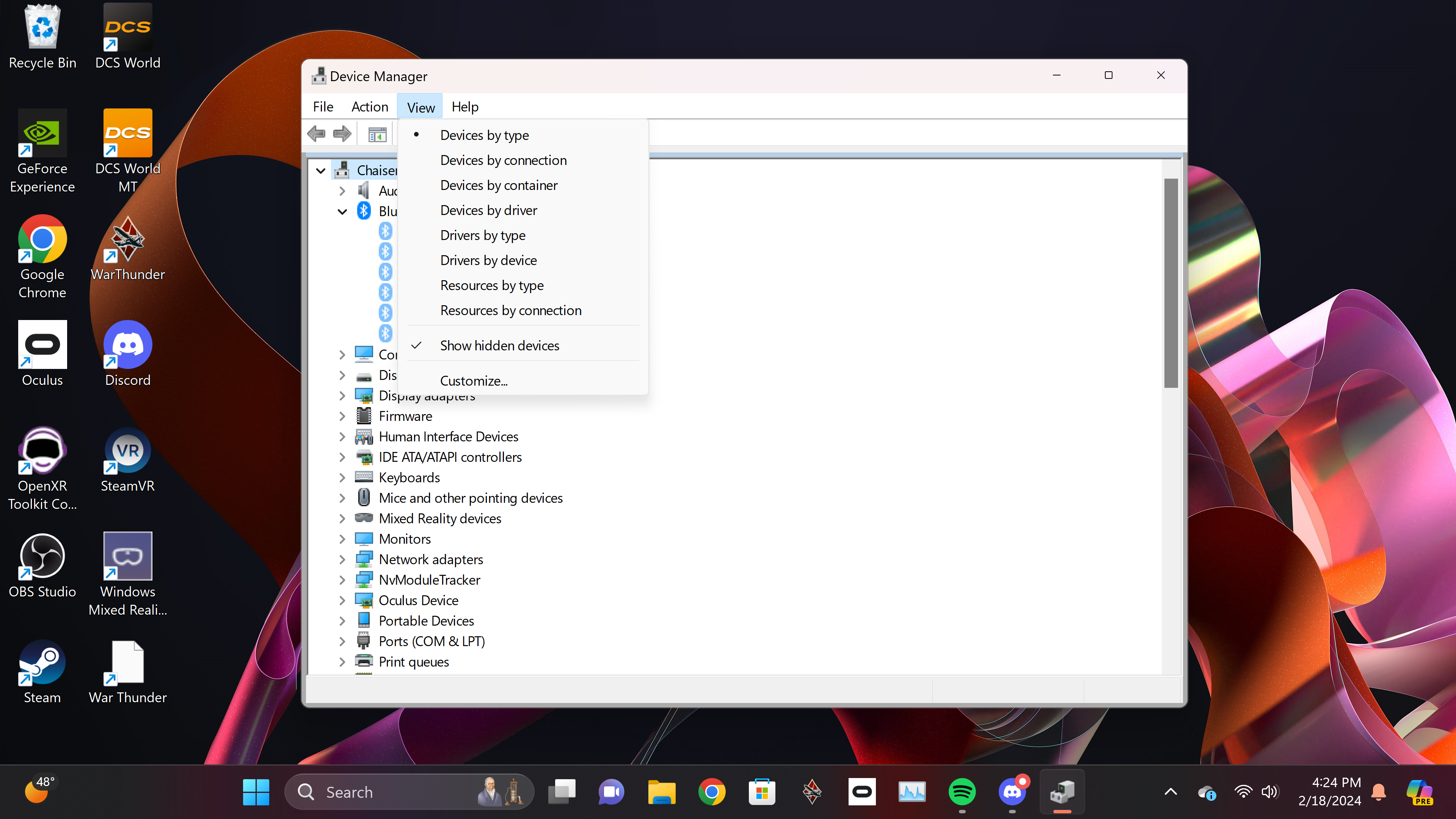The width and height of the screenshot is (1456, 819).
Task: Select Devices by connection view
Action: coord(503,159)
